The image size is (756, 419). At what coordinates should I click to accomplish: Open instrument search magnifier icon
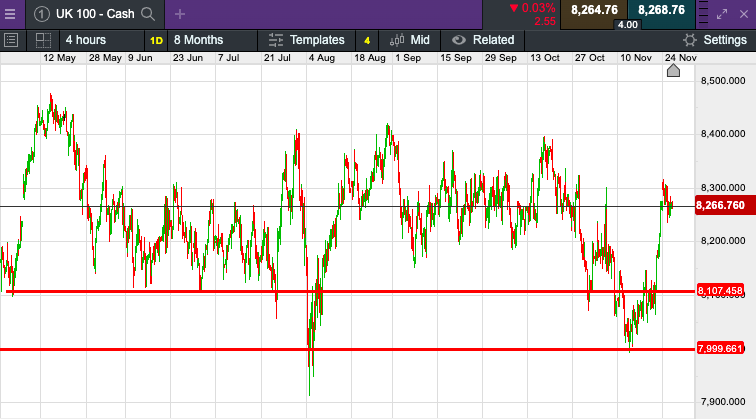[148, 14]
